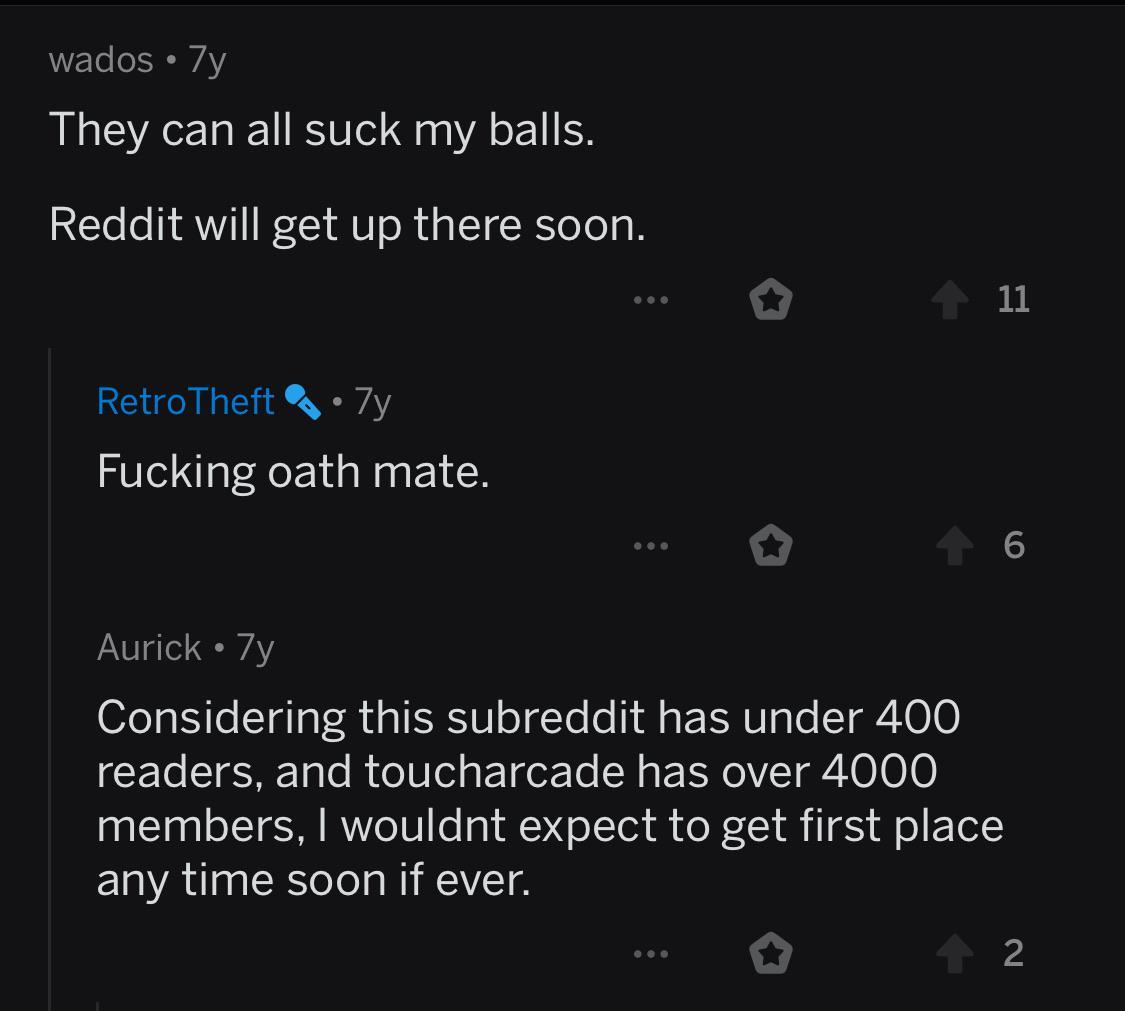The height and width of the screenshot is (1011, 1125).
Task: Collapse replies via the thread line
Action: pyautogui.click(x=50, y=679)
